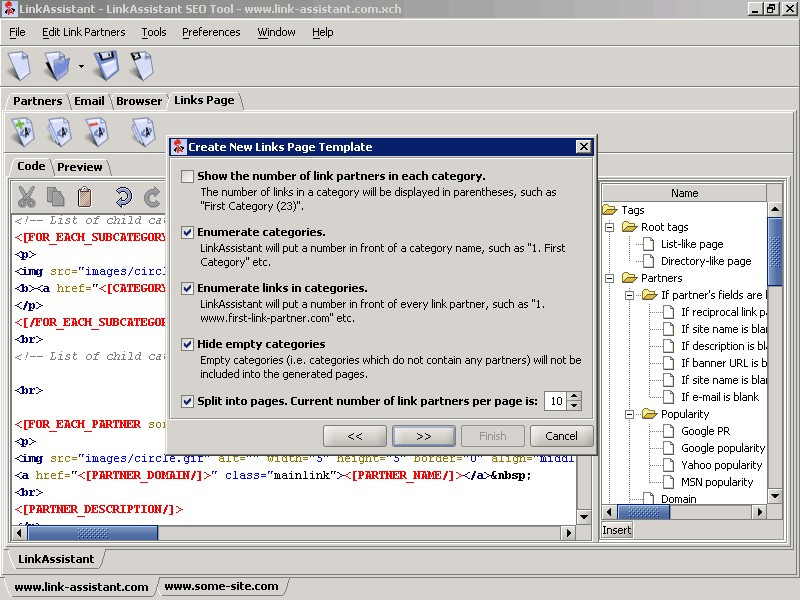Click the Undo arrow icon
The width and height of the screenshot is (800, 600).
coord(123,197)
